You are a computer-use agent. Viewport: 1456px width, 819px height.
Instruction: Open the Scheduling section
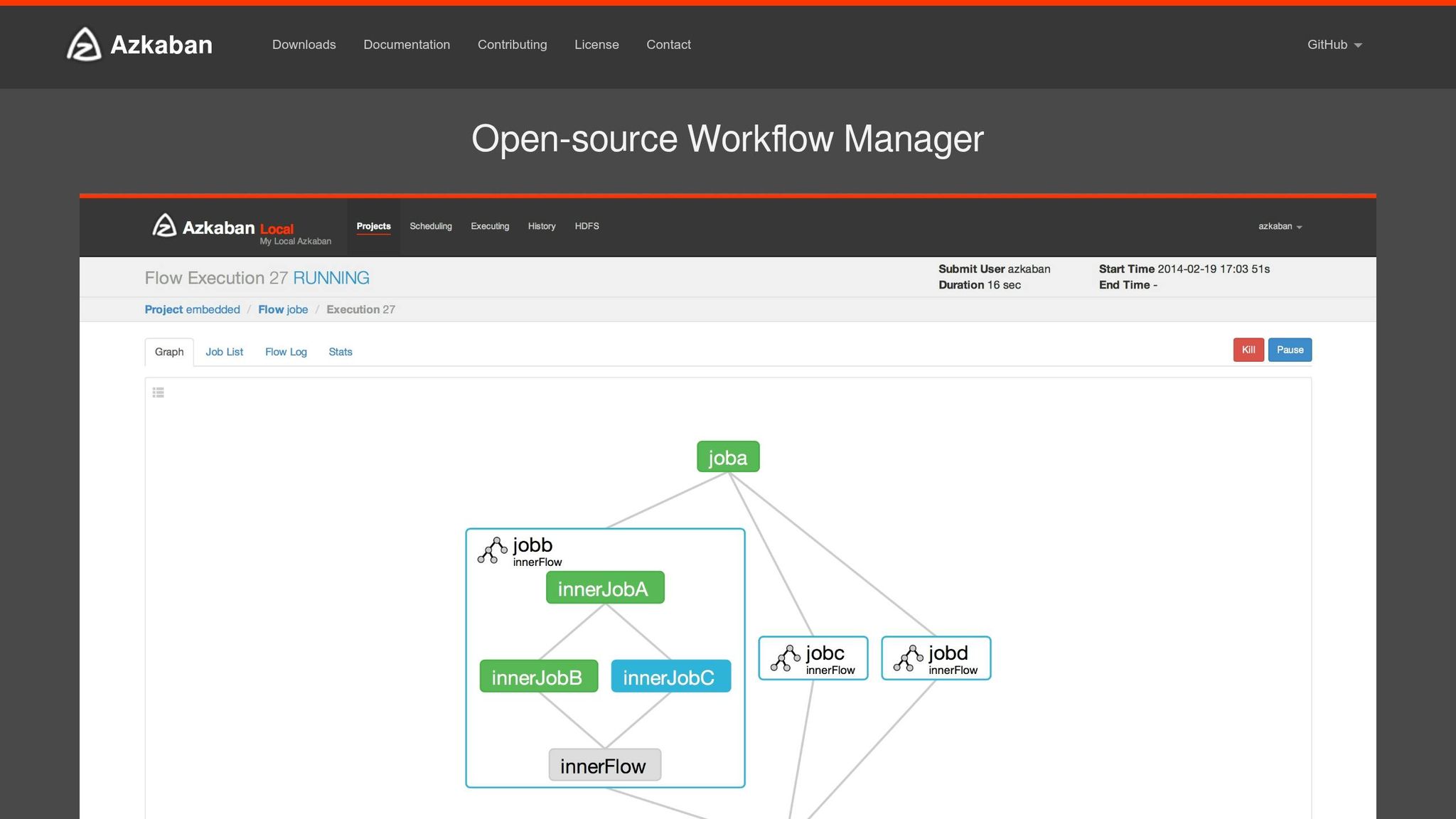click(x=431, y=226)
